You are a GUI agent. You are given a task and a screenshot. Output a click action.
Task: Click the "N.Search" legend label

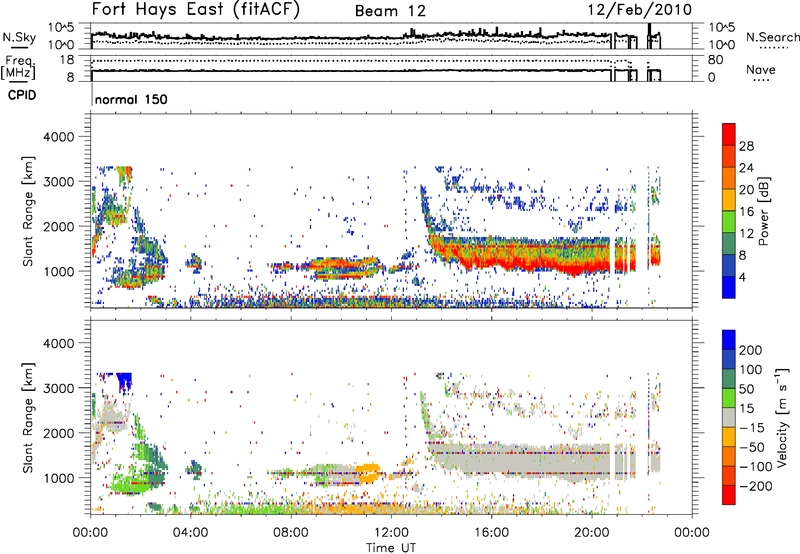(772, 37)
